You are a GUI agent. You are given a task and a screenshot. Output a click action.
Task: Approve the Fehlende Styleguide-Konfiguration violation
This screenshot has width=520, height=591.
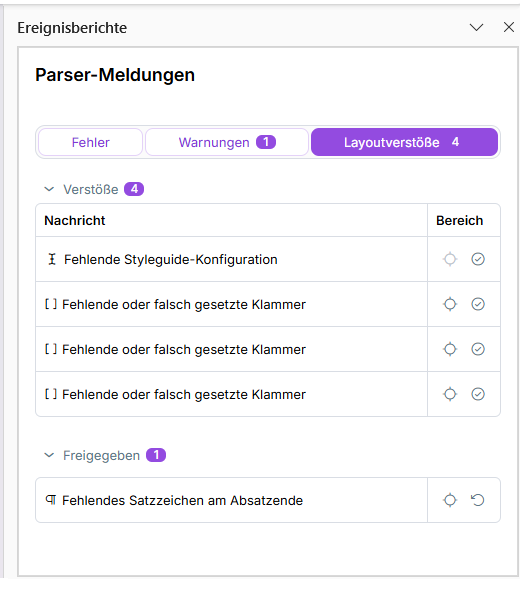point(478,259)
